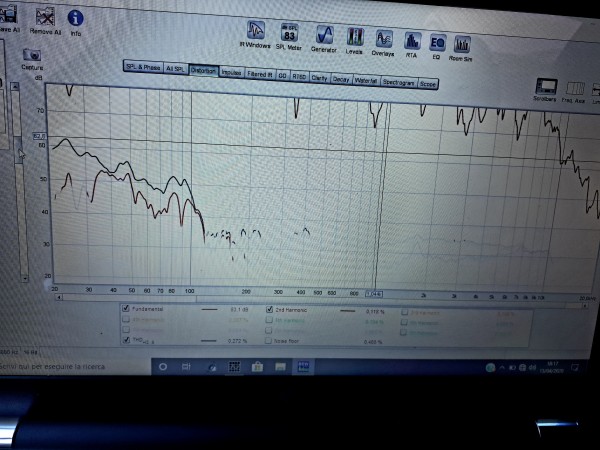Click the vertical dB axis slider thumb
The height and width of the screenshot is (450, 600).
tap(18, 150)
